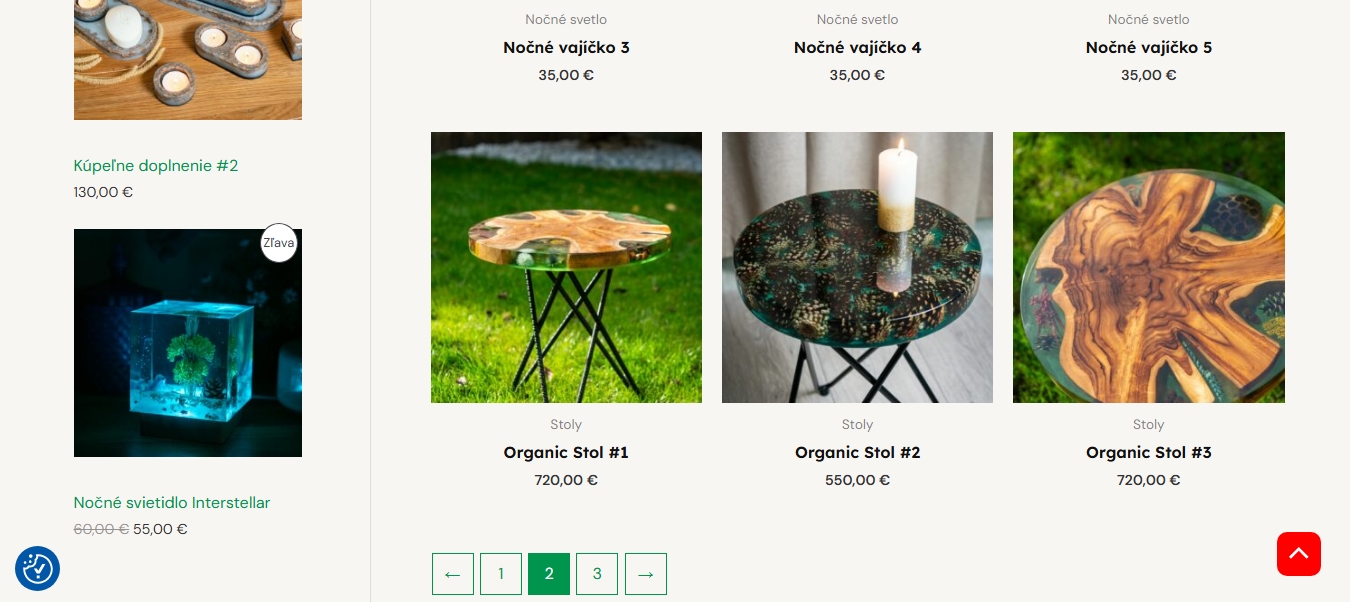The height and width of the screenshot is (602, 1350).
Task: Select page 3 in pagination
Action: click(597, 574)
